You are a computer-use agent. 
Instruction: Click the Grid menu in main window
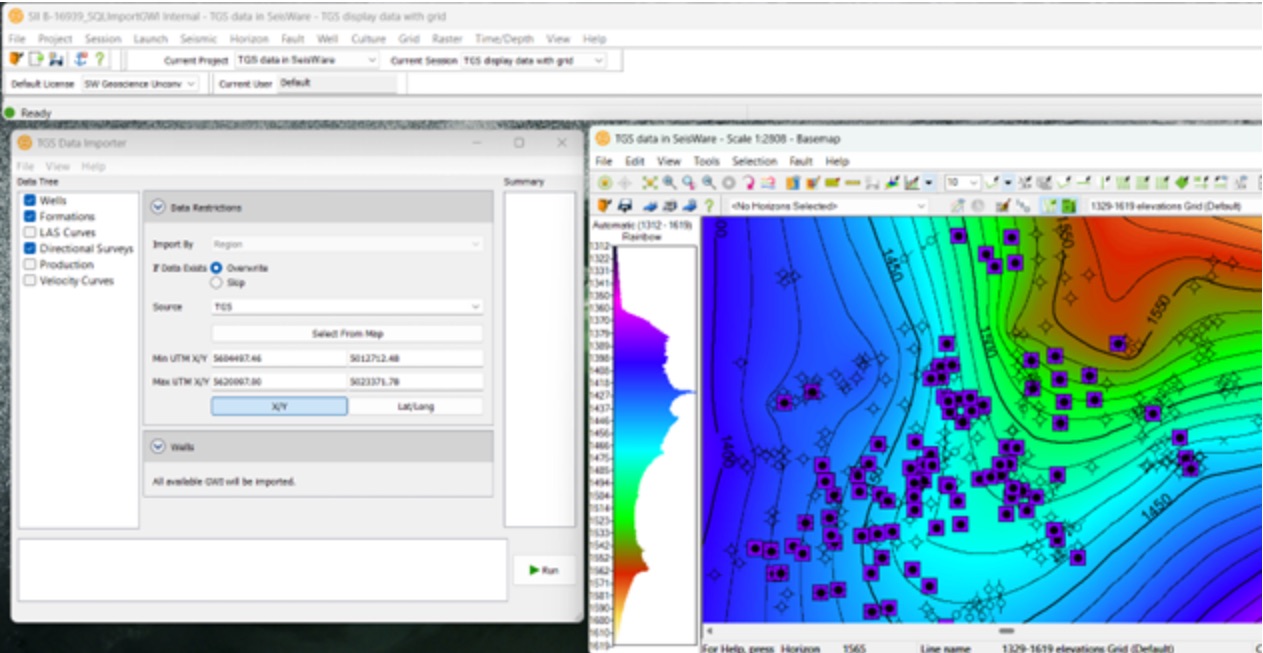click(408, 38)
